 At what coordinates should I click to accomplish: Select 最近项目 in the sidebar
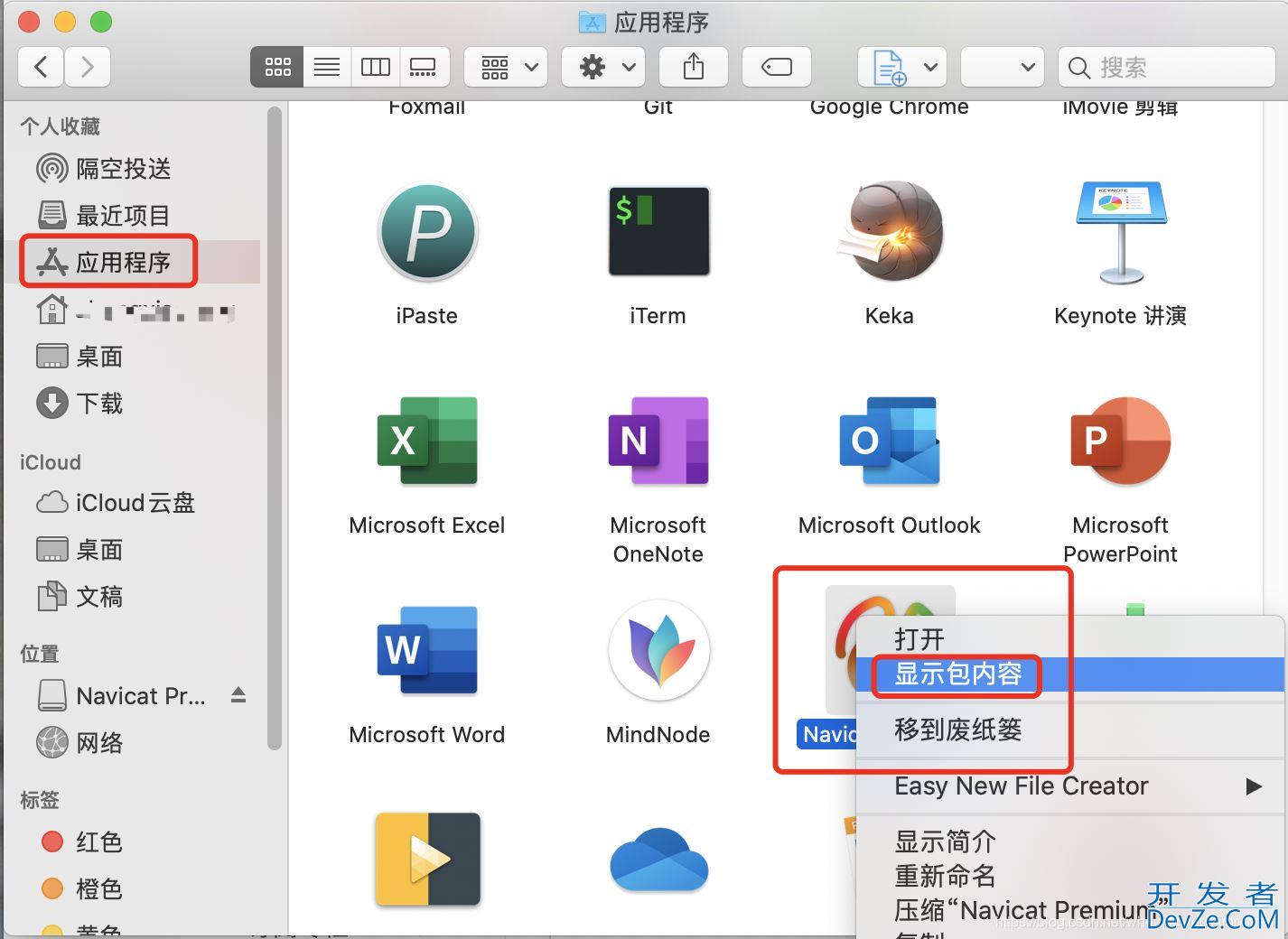[104, 216]
